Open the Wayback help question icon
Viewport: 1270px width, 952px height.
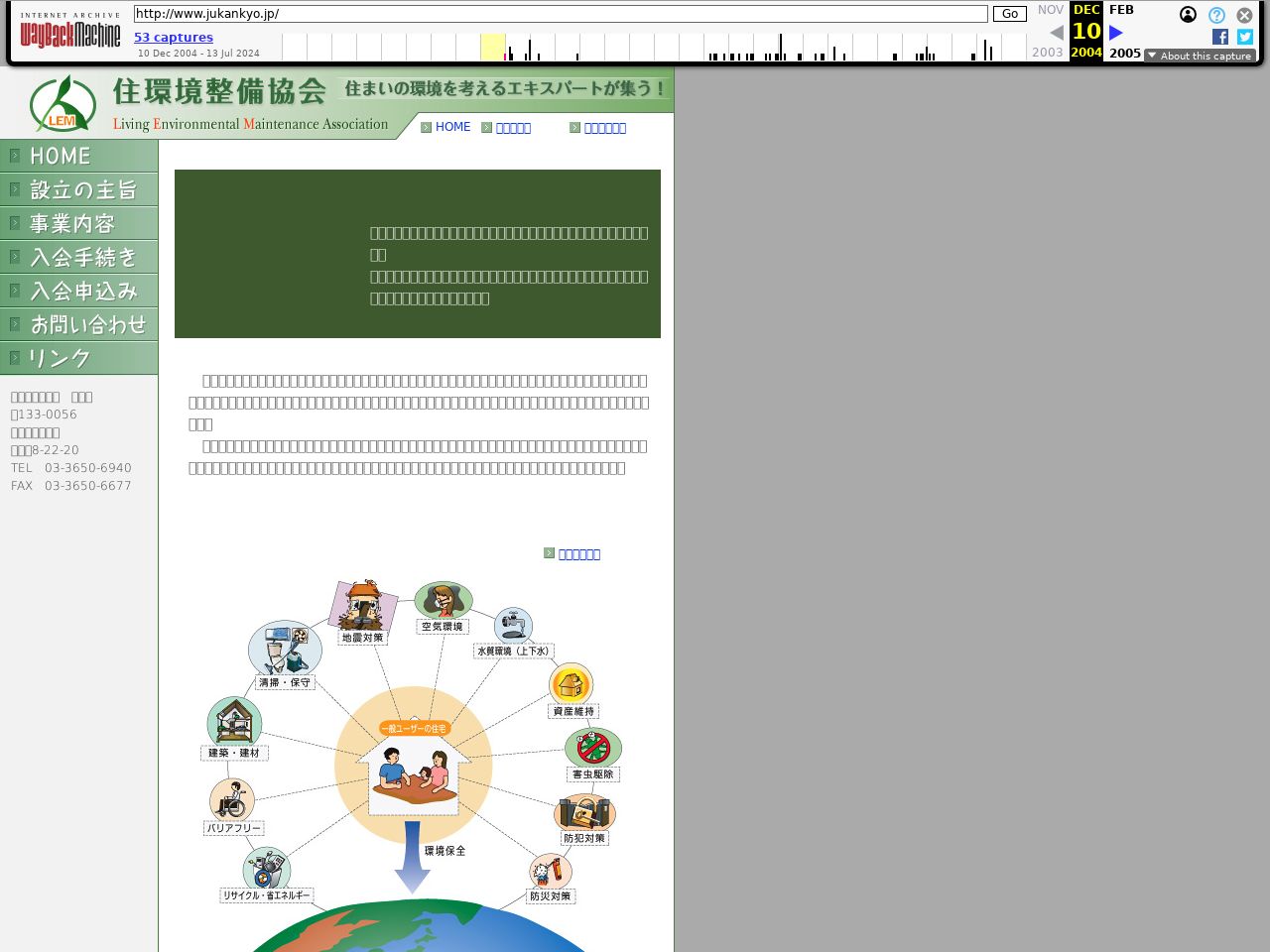1216,15
